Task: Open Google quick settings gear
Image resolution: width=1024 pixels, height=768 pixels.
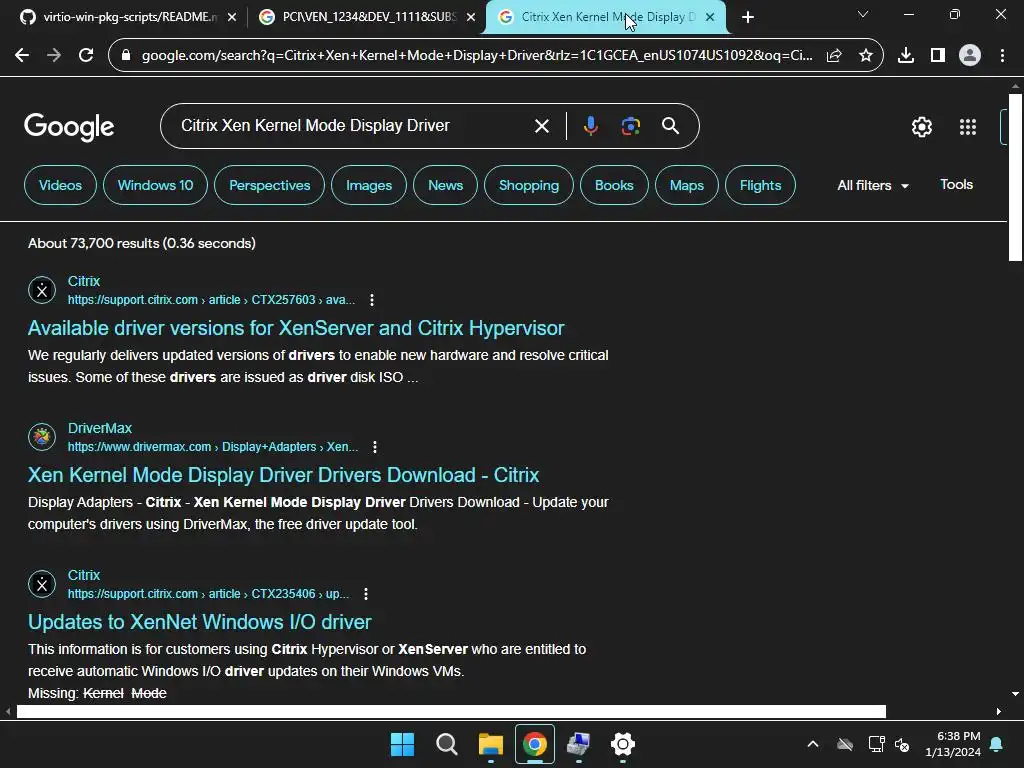Action: pos(921,127)
